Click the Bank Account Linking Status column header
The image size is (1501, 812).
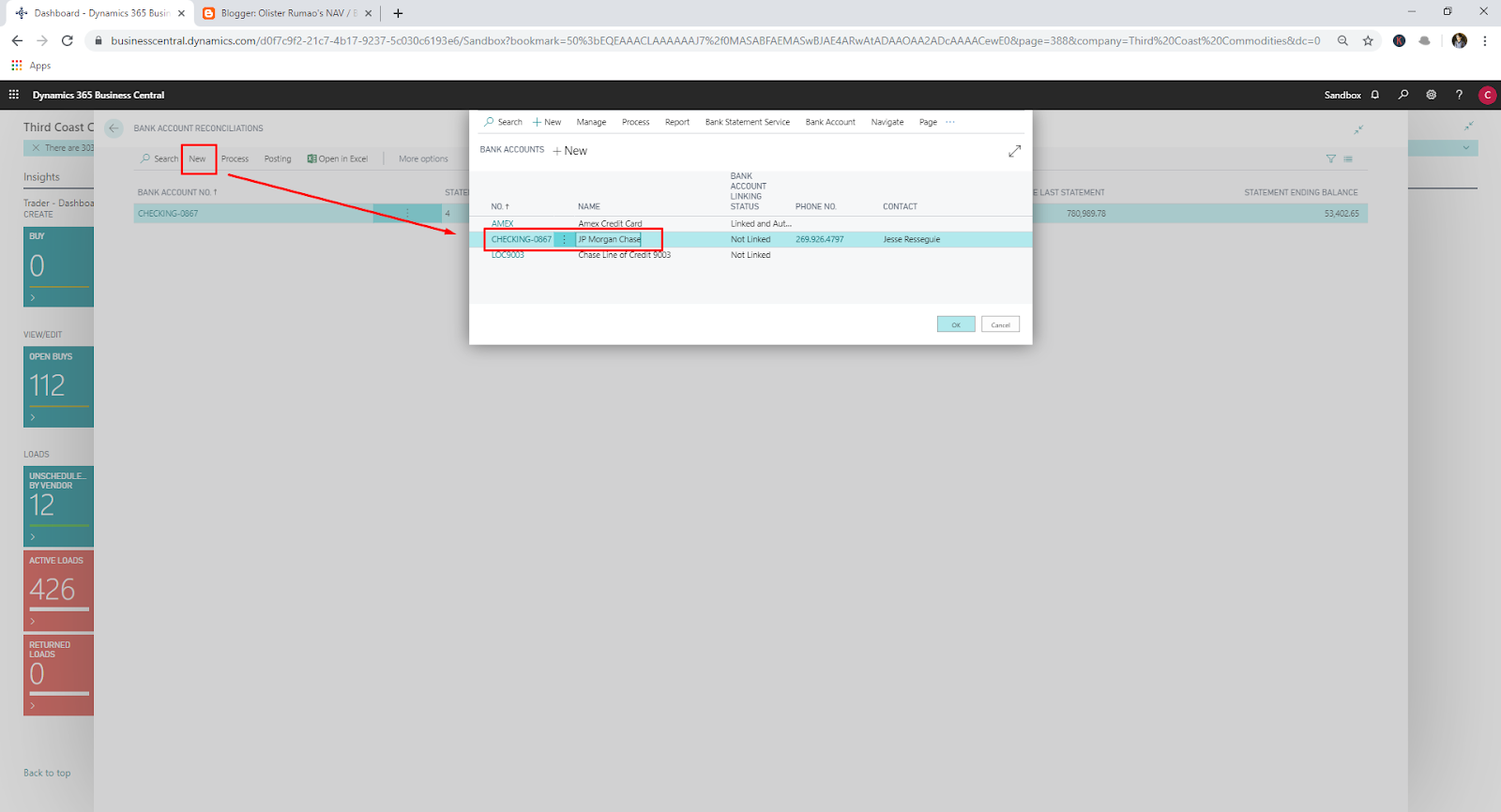749,191
